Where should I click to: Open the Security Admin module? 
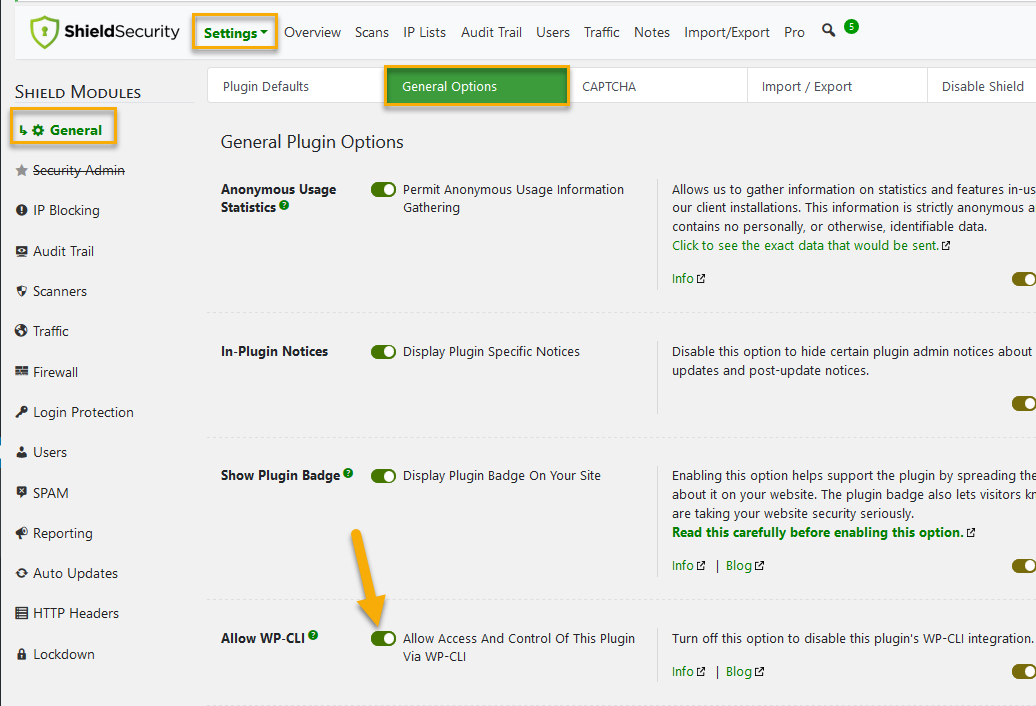click(79, 170)
